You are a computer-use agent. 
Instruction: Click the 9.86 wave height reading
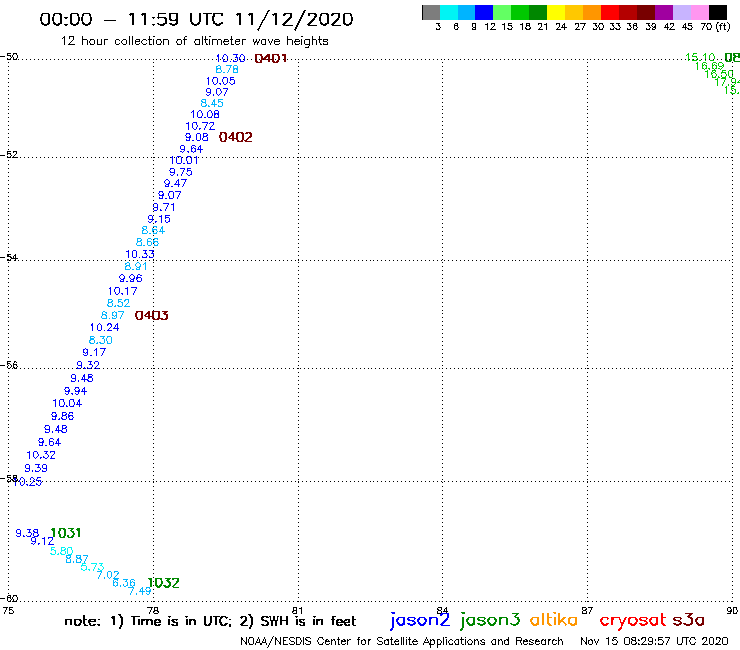[x=63, y=416]
